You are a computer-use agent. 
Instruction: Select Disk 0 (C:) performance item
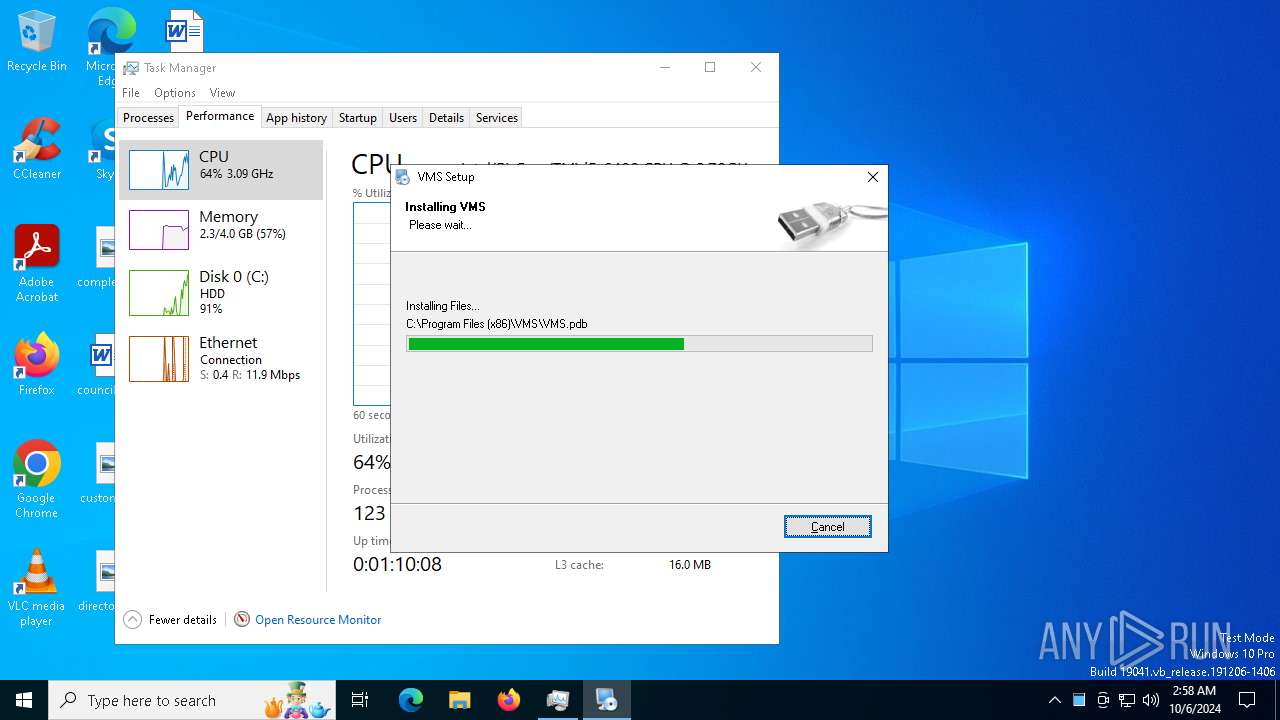221,292
